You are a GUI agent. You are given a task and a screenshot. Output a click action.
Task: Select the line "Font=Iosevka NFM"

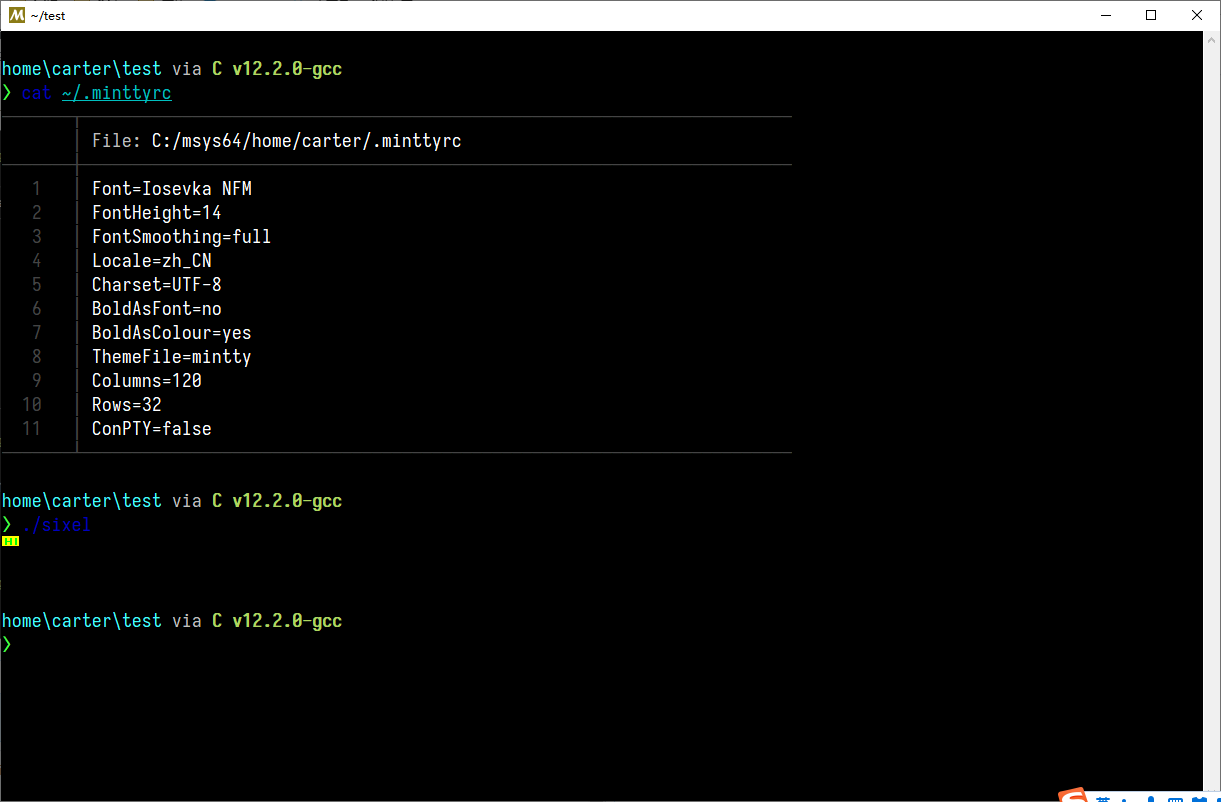[x=171, y=188]
